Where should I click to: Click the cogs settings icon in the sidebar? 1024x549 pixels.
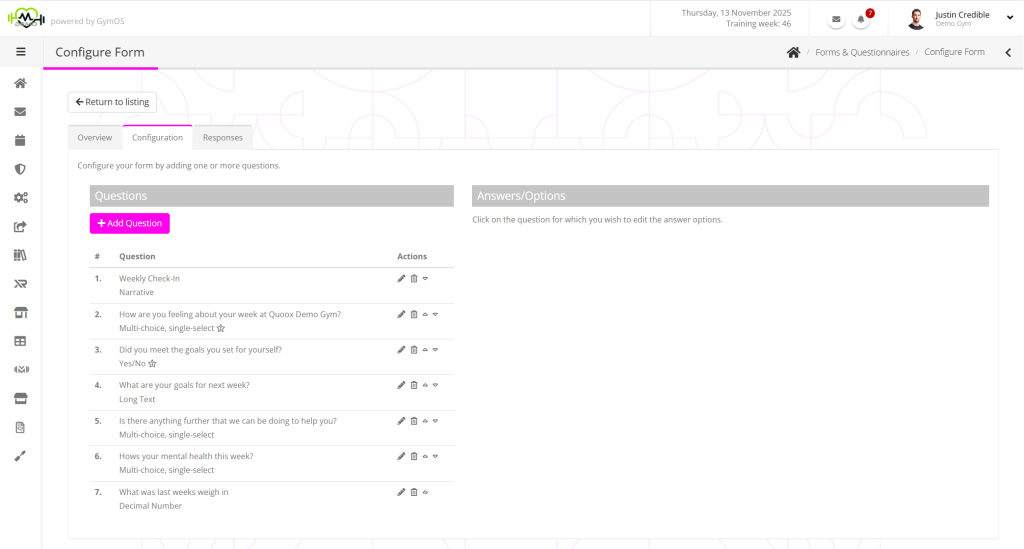tap(20, 198)
